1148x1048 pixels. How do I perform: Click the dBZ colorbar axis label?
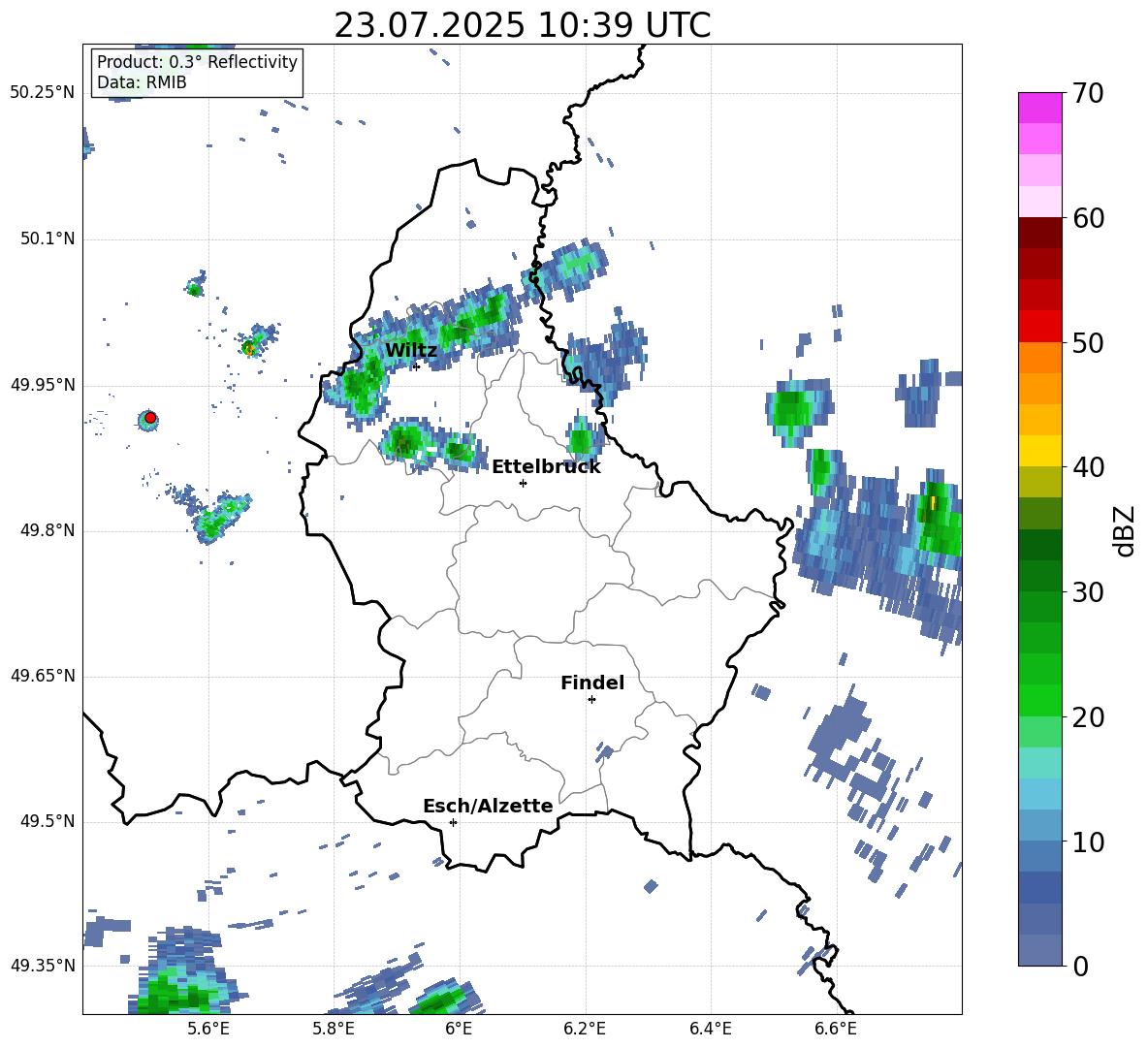pyautogui.click(x=1125, y=530)
